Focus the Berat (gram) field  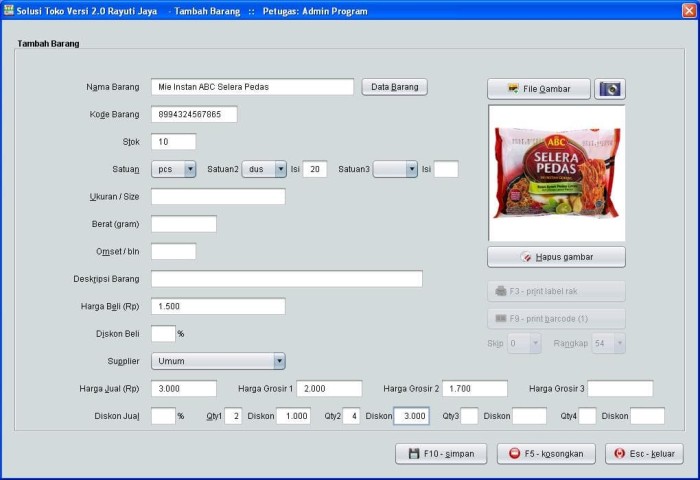183,224
